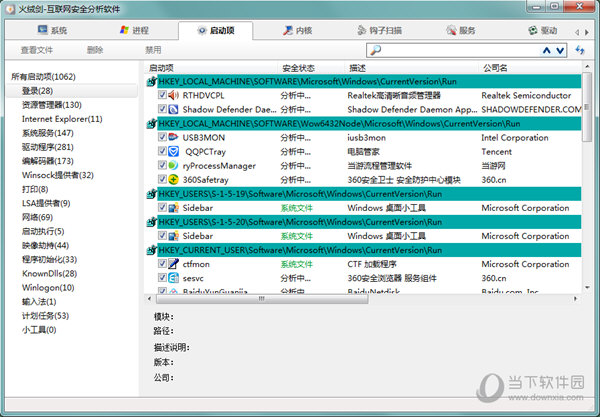Screen dimensions: 600x417
Task: Click the Tencent company cell
Action: point(496,151)
